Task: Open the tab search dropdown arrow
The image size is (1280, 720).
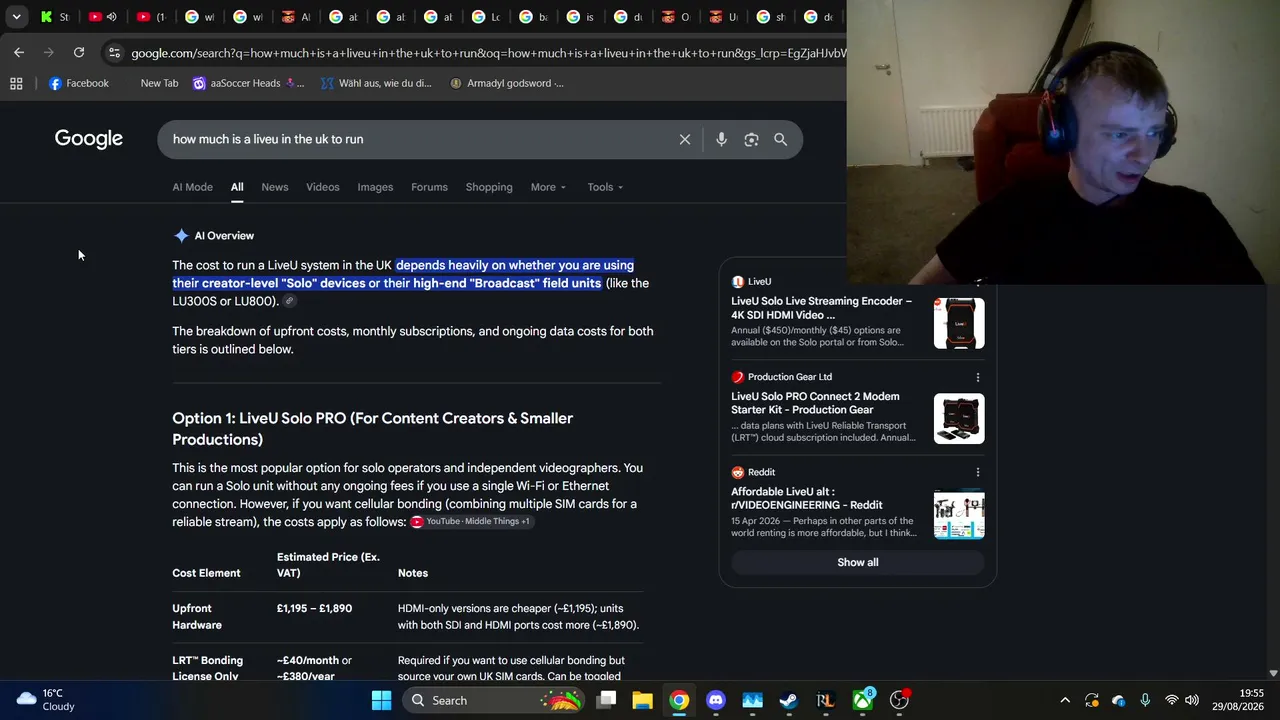Action: click(x=17, y=17)
